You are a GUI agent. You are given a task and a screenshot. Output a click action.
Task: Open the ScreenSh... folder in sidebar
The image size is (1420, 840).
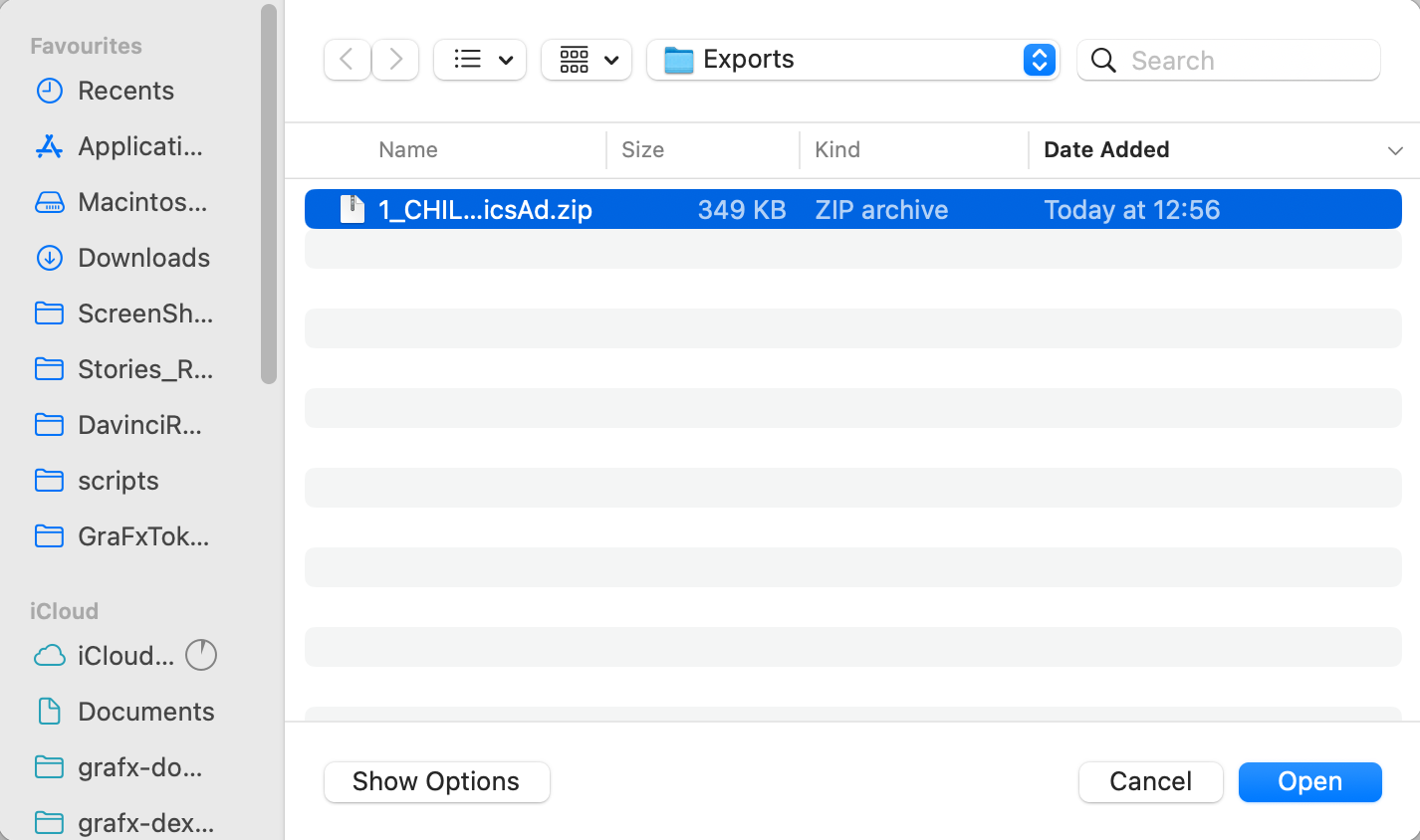(x=144, y=314)
